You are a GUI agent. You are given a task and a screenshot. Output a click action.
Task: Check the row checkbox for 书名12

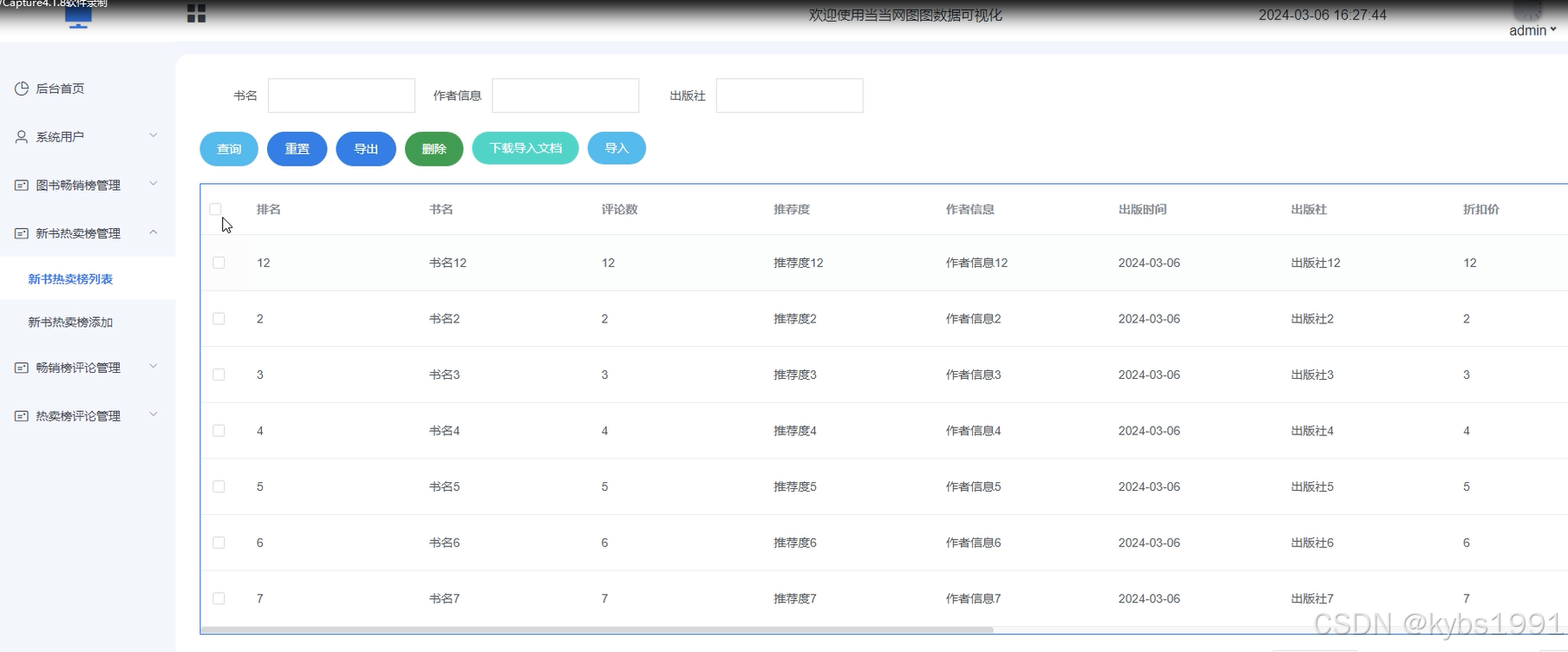pos(219,263)
